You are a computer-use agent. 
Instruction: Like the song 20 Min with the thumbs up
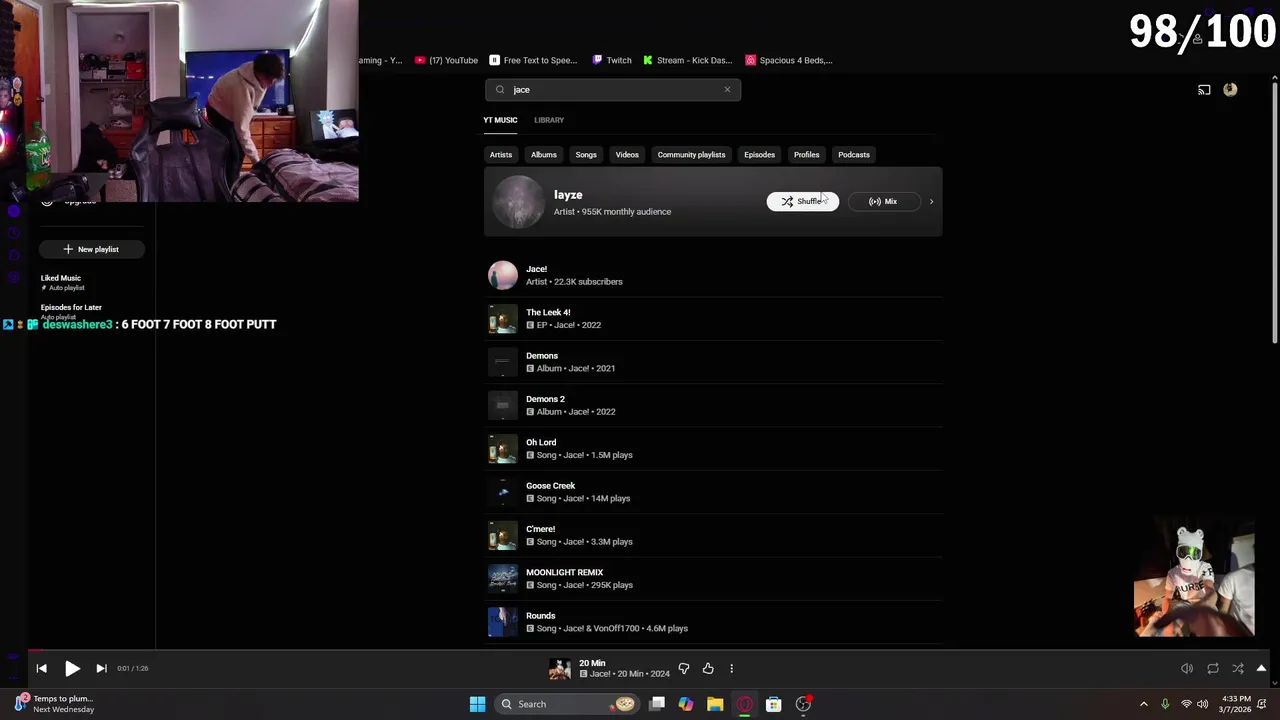[x=708, y=668]
